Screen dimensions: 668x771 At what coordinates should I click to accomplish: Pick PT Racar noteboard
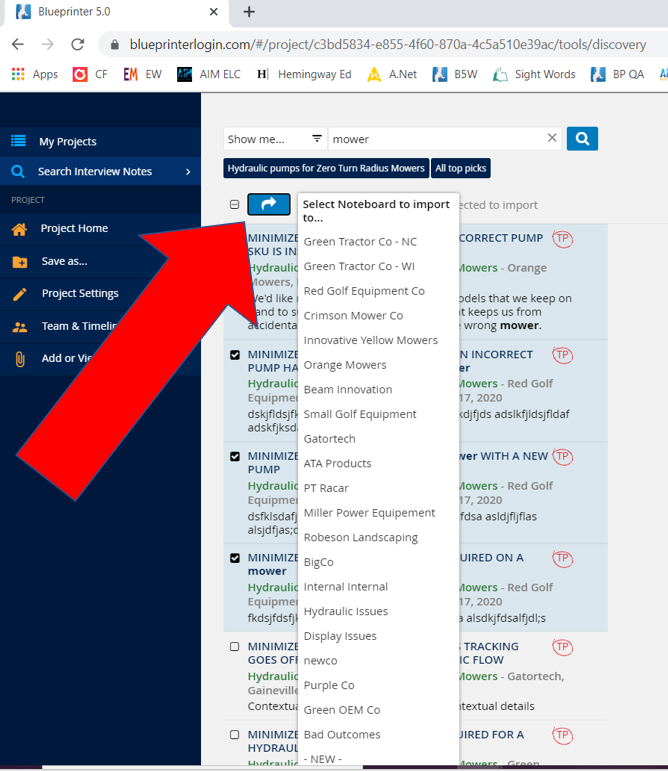coord(326,488)
